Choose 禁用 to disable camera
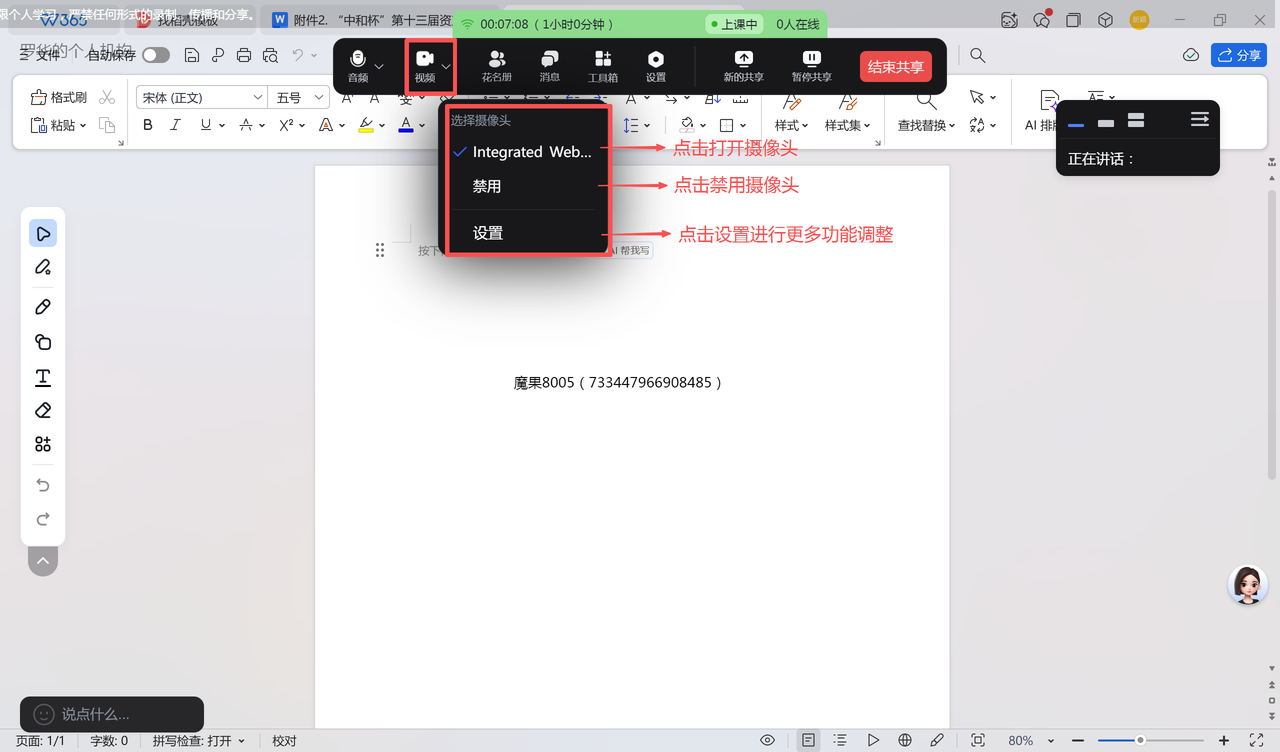The image size is (1280, 752). 487,187
